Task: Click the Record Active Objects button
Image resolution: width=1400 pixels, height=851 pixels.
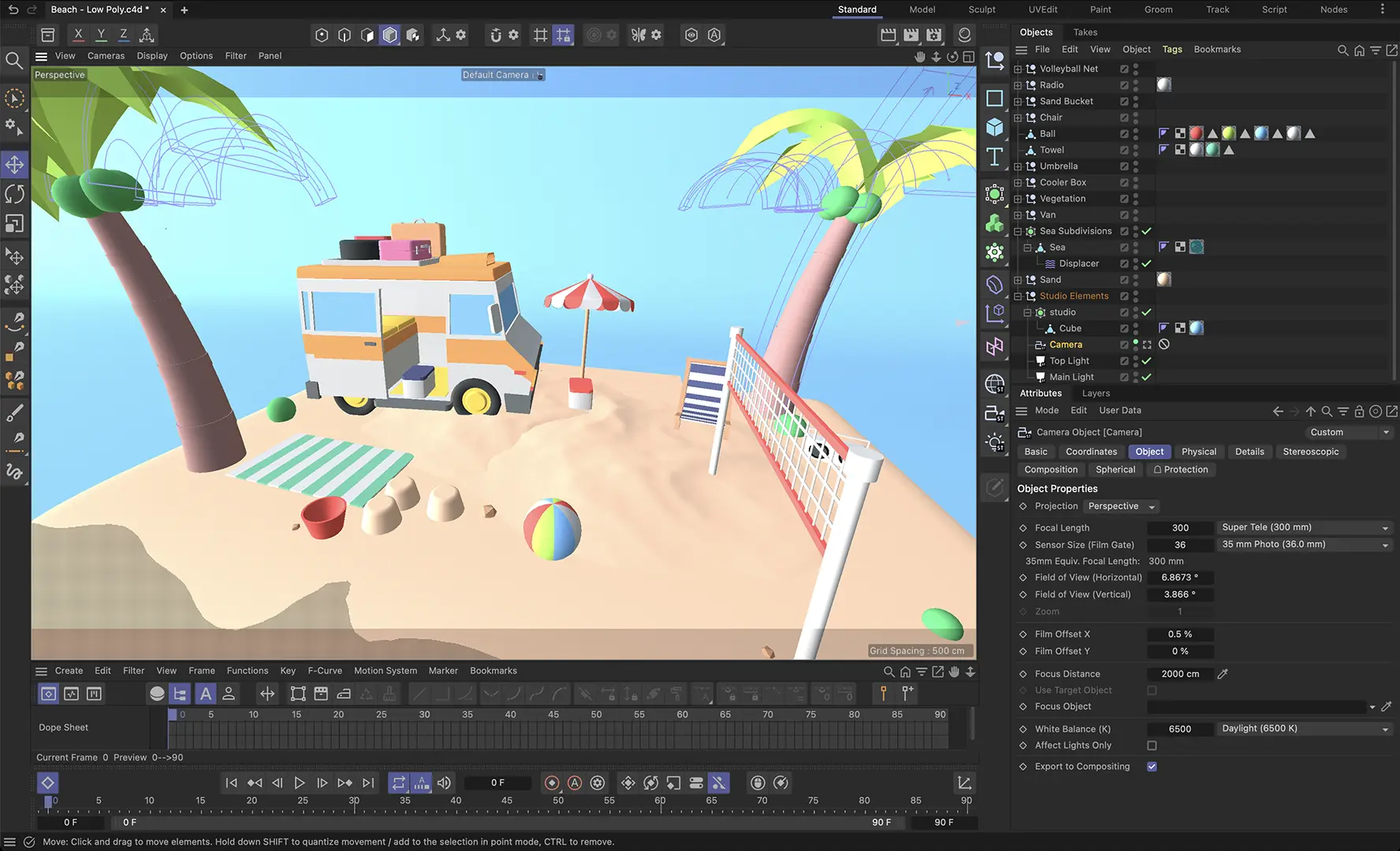Action: (x=552, y=783)
